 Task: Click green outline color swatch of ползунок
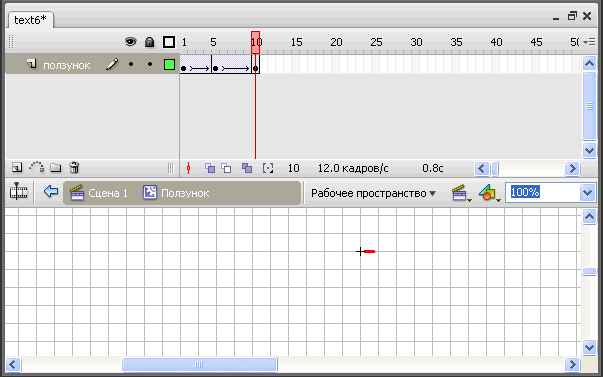[169, 64]
